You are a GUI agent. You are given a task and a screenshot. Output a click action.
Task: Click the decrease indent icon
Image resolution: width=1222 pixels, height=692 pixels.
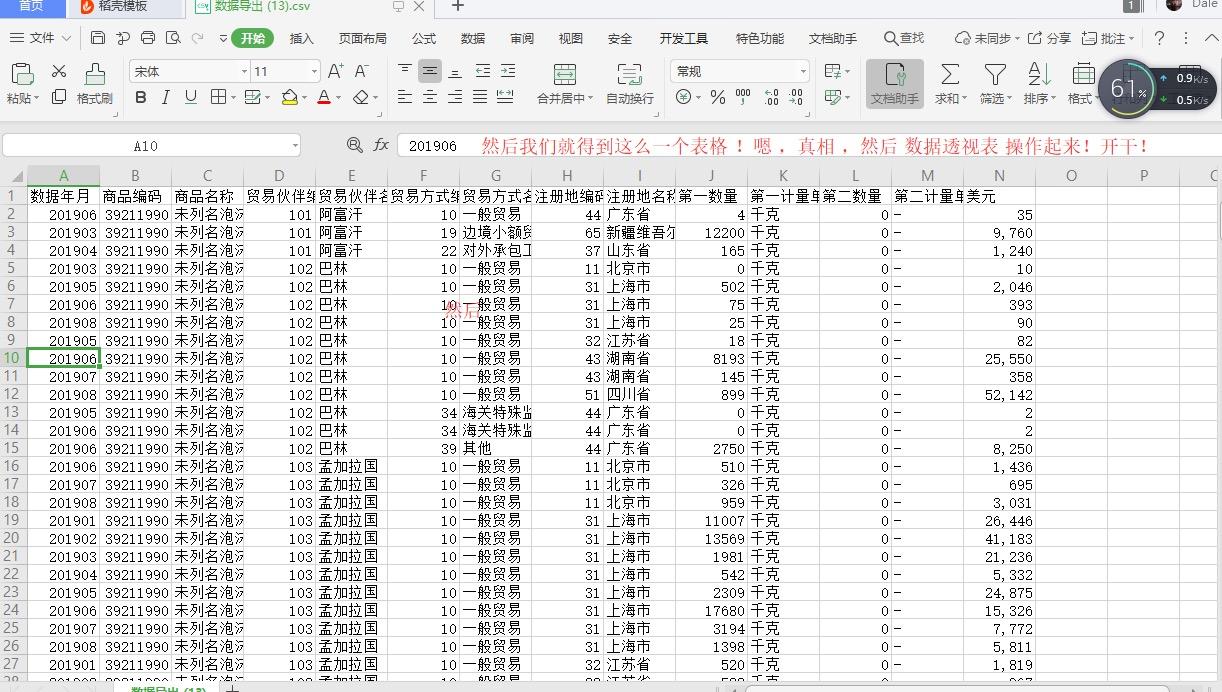click(x=483, y=71)
